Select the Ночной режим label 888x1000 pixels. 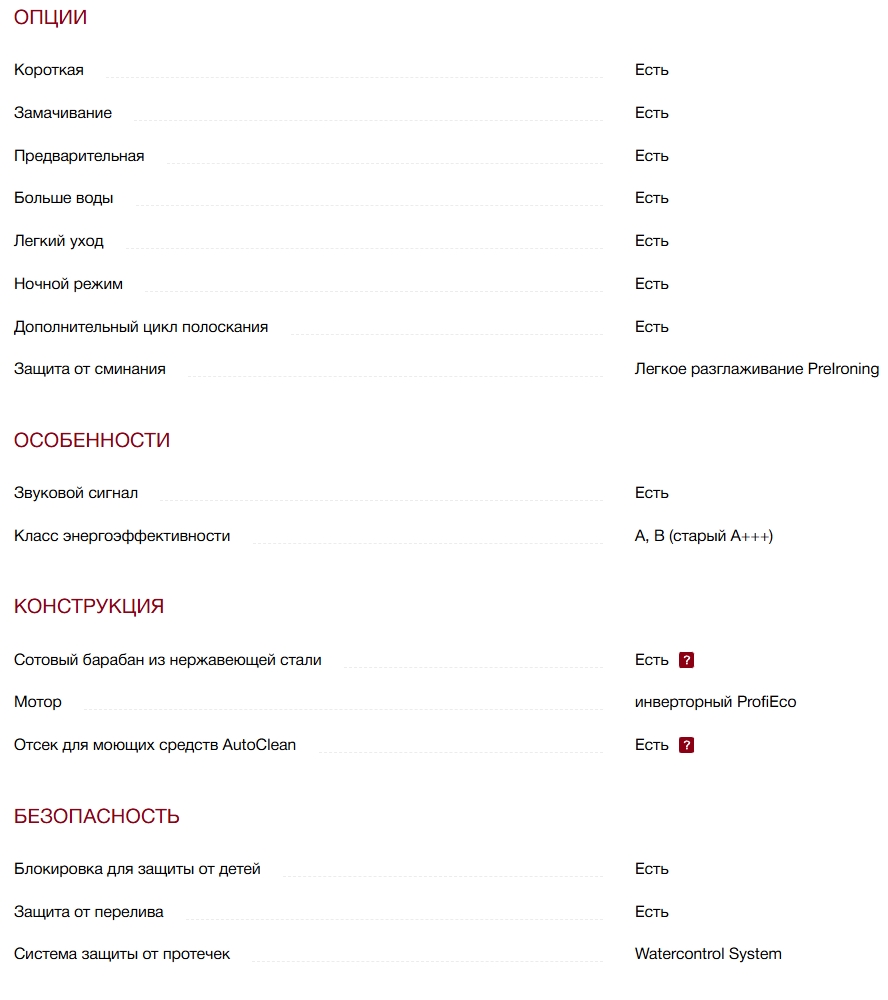point(69,284)
